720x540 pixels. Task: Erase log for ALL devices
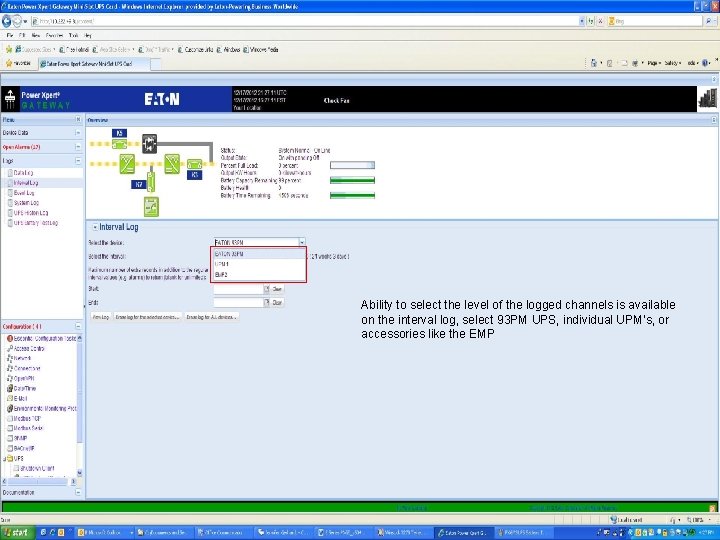[211, 317]
